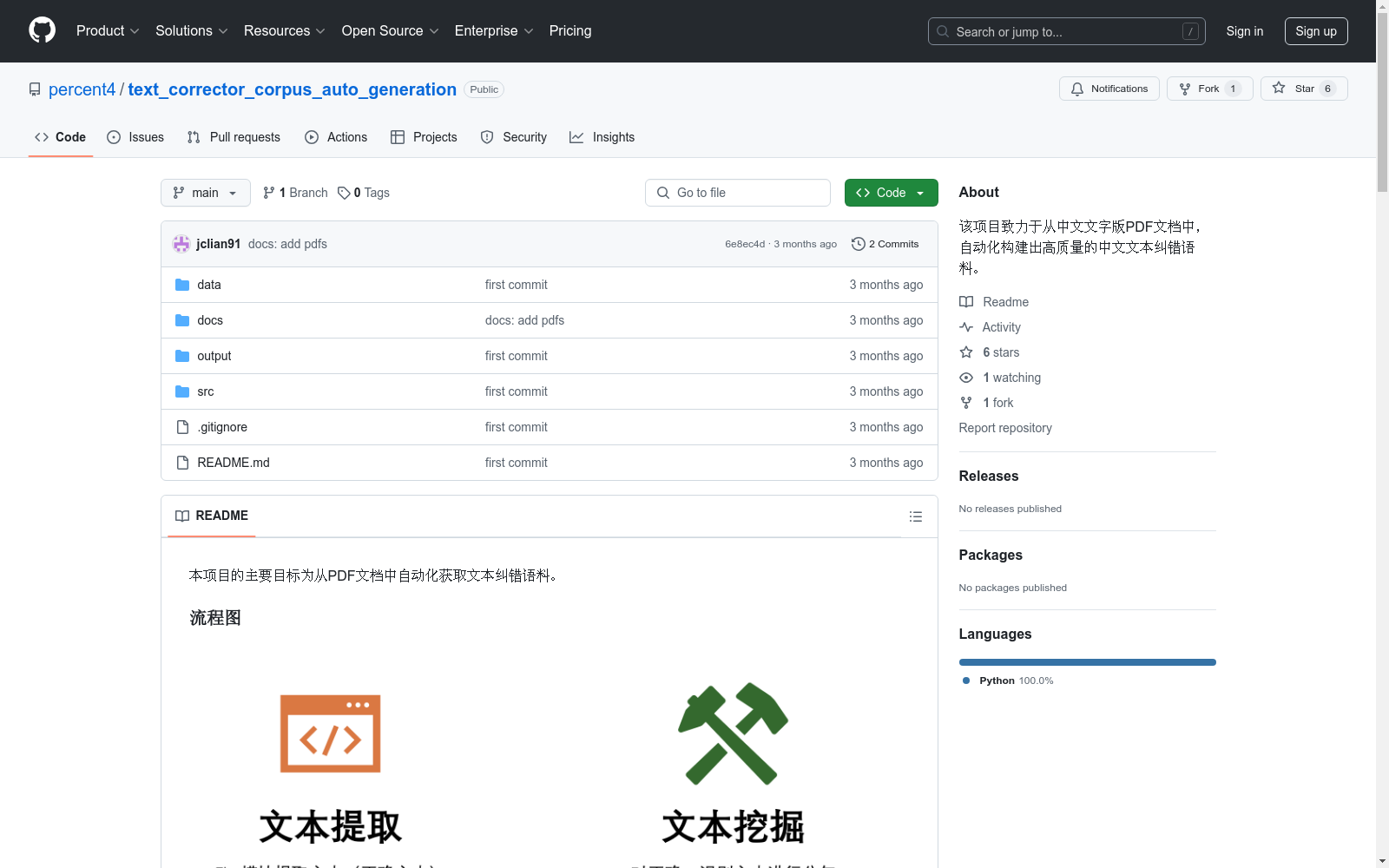Expand the Enterprise dropdown
The image size is (1389, 868).
(493, 30)
